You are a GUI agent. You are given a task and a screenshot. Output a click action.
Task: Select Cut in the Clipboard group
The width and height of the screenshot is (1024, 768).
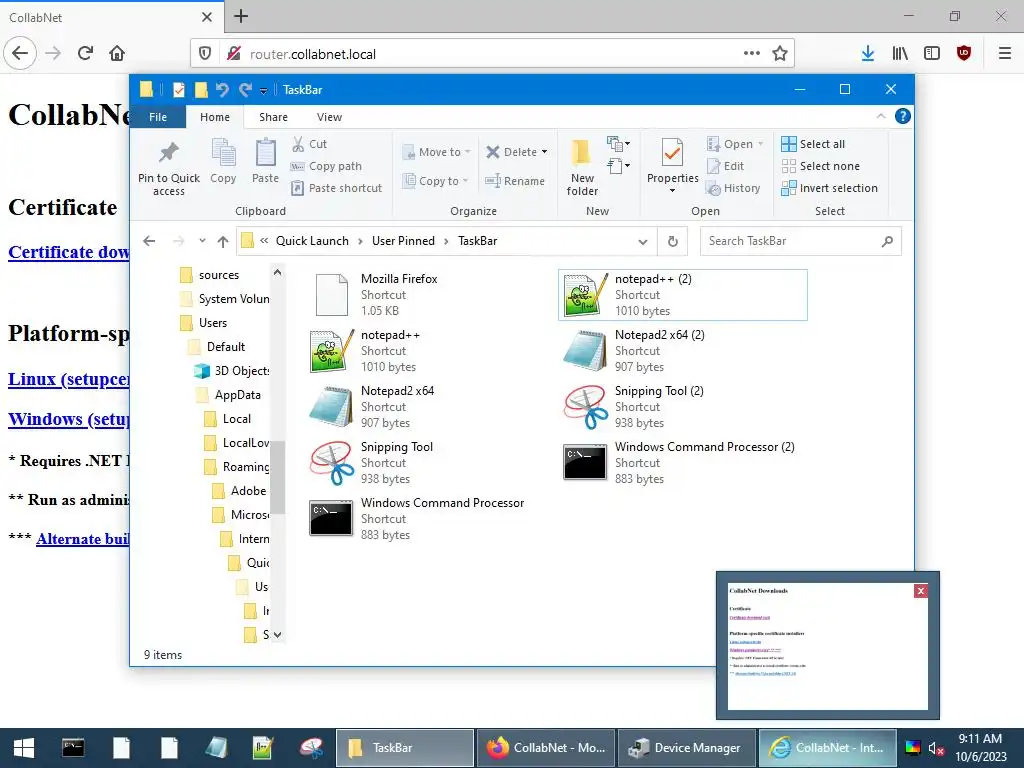310,144
